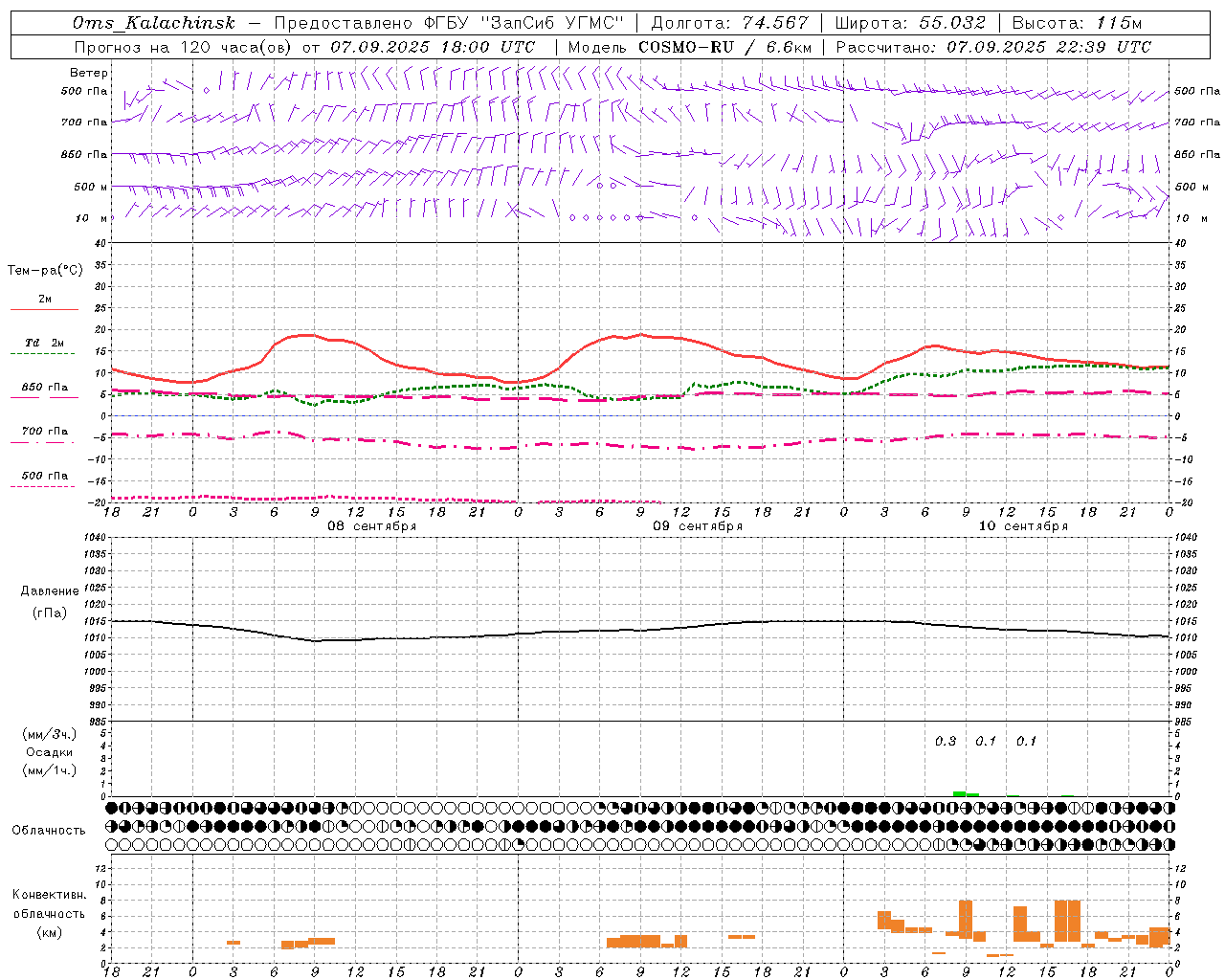
Task: Click the '850 гПа' temperature legend entry
Action: [x=45, y=388]
